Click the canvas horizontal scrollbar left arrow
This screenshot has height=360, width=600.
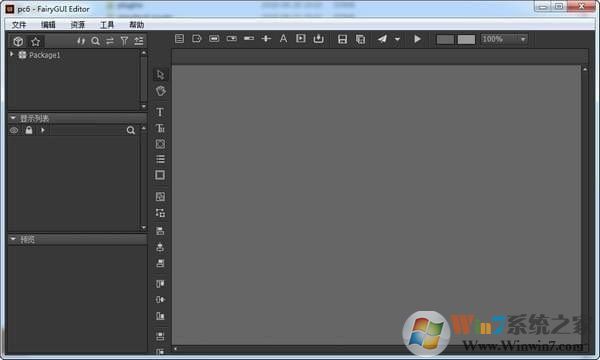coord(176,349)
